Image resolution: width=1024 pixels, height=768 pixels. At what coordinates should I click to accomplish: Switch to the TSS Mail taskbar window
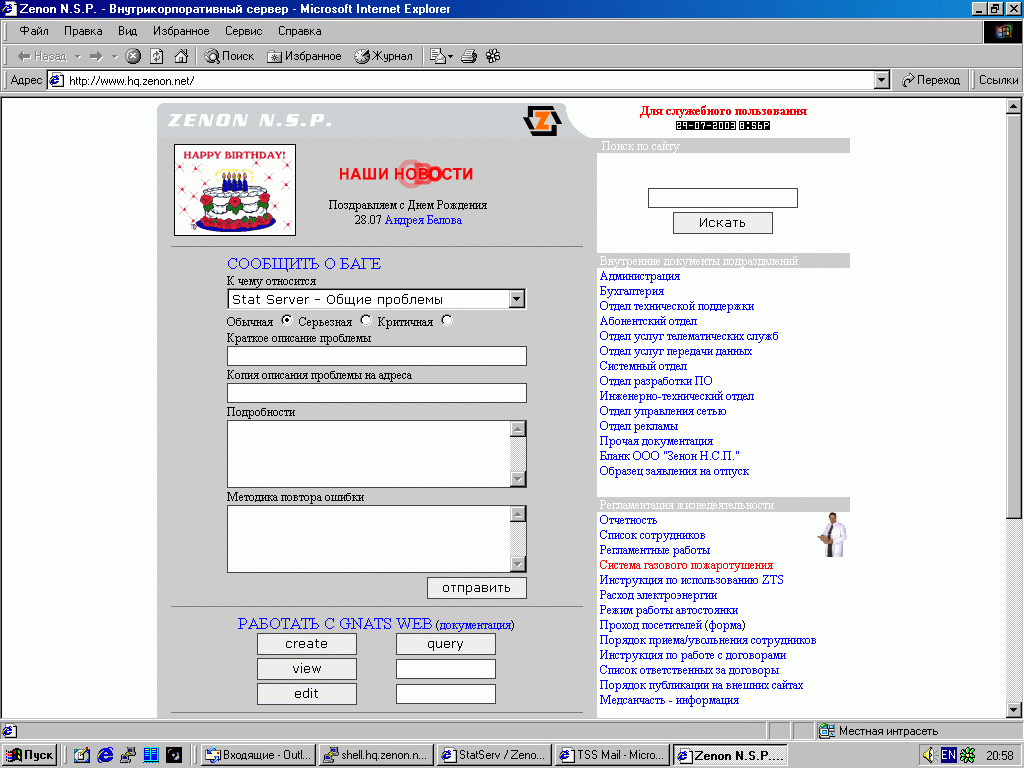[x=613, y=755]
